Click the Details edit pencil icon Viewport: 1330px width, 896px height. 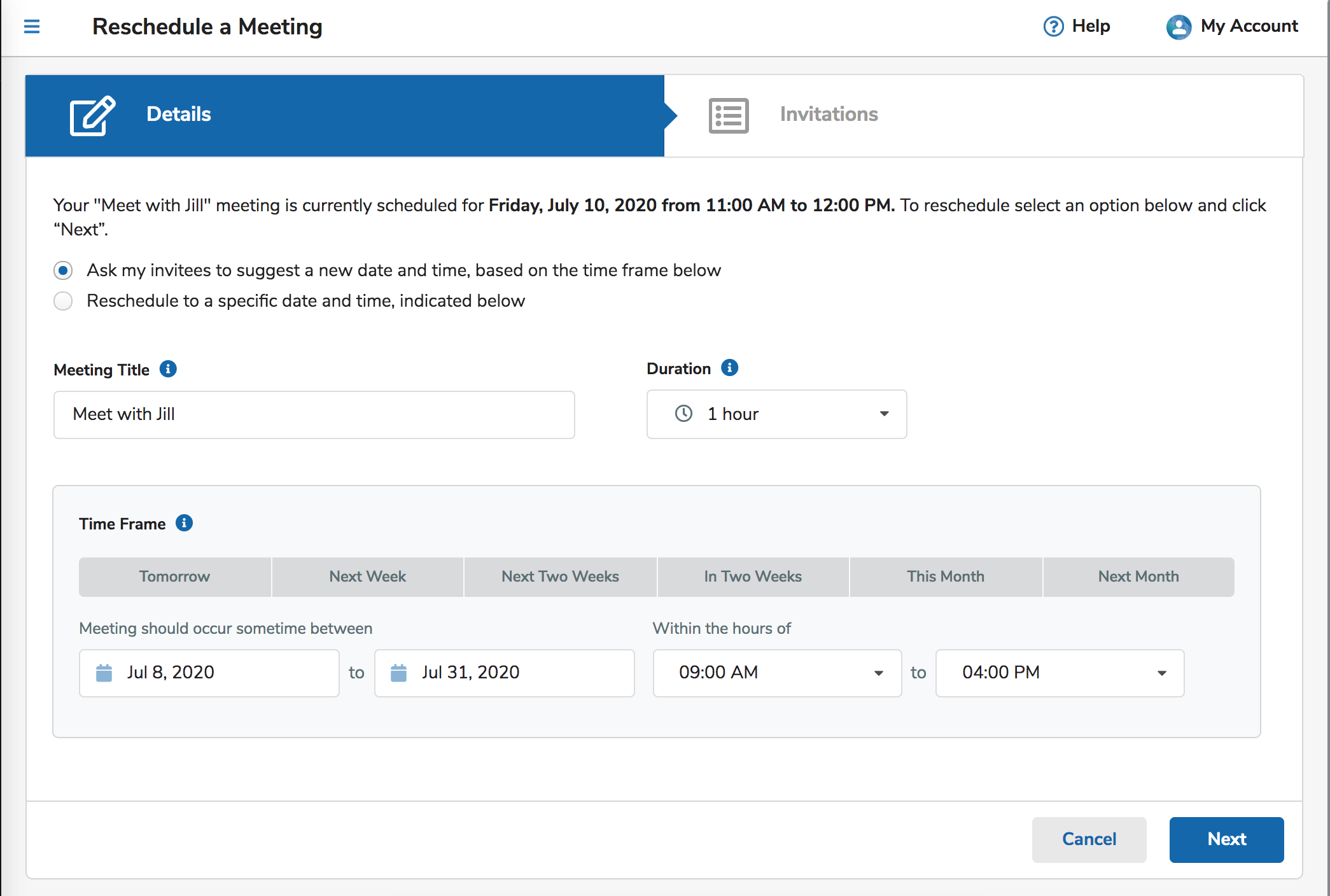point(92,115)
